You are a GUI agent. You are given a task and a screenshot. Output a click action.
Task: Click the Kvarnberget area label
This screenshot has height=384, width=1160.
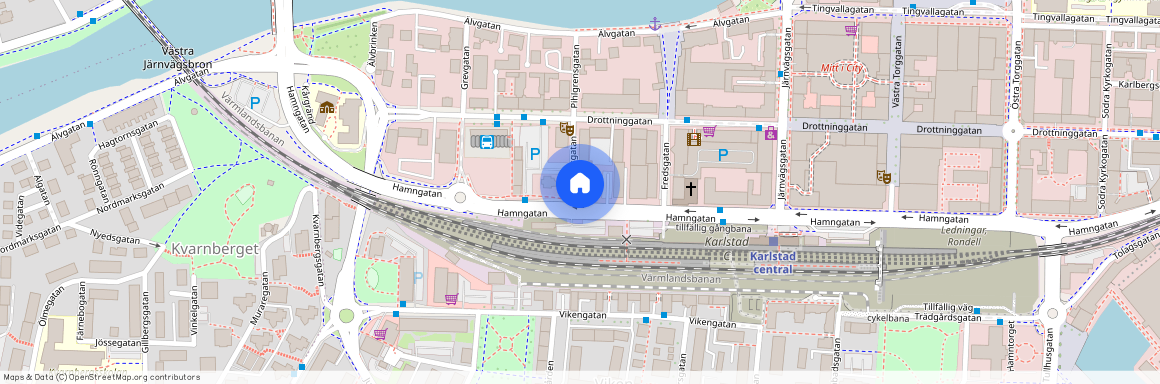pyautogui.click(x=215, y=249)
